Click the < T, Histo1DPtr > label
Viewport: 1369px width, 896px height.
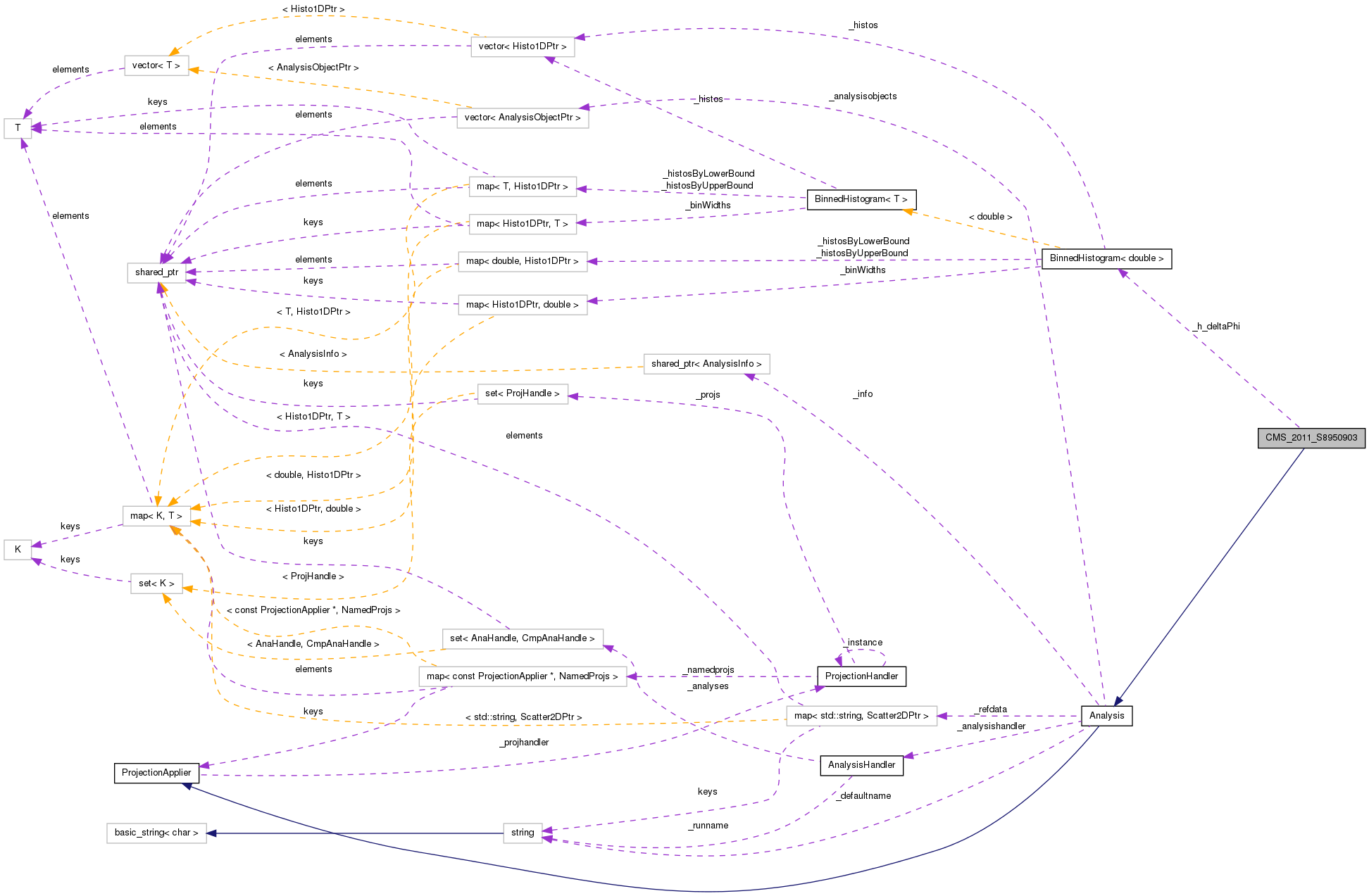pyautogui.click(x=313, y=312)
